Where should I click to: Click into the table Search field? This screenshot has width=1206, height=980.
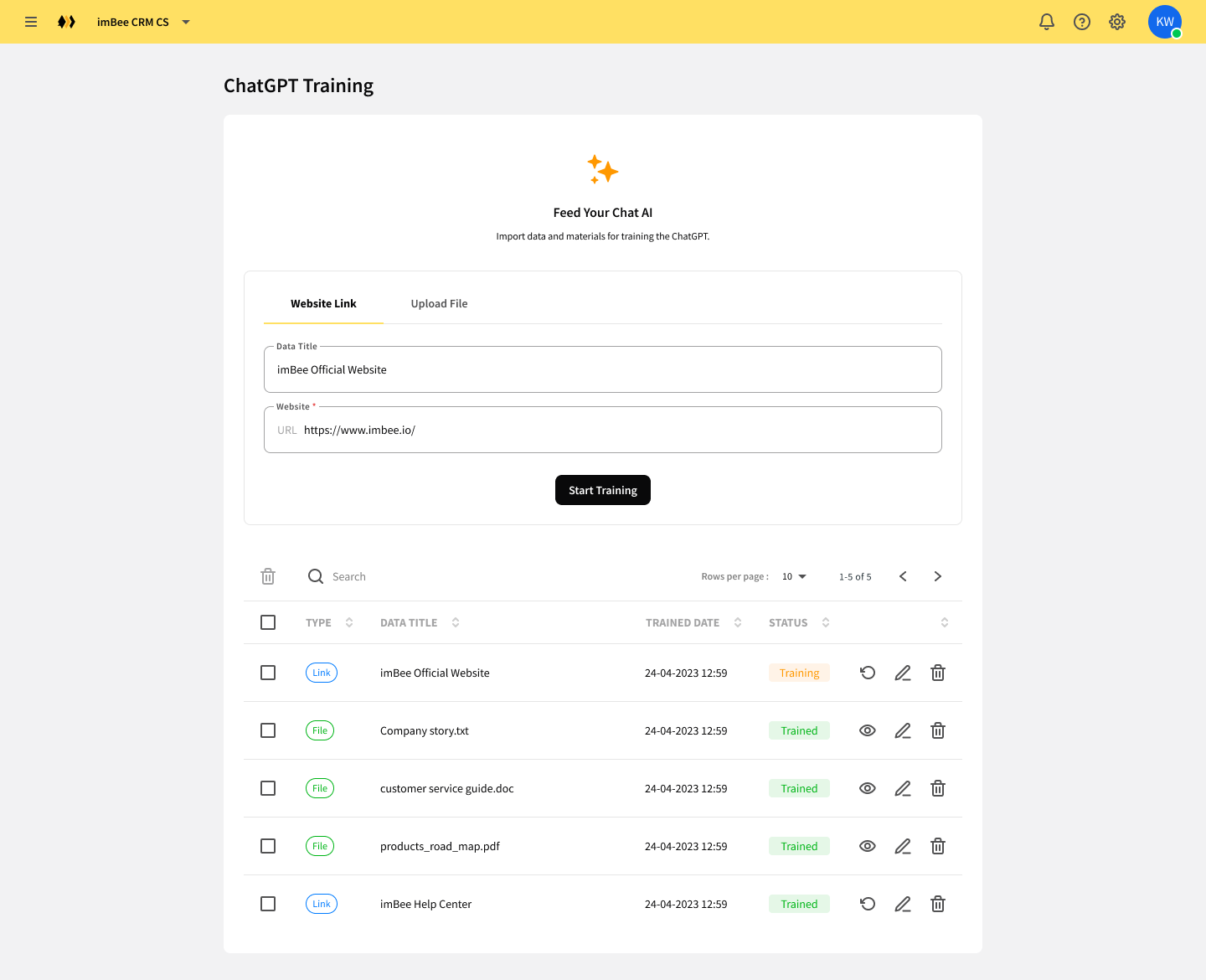point(349,576)
